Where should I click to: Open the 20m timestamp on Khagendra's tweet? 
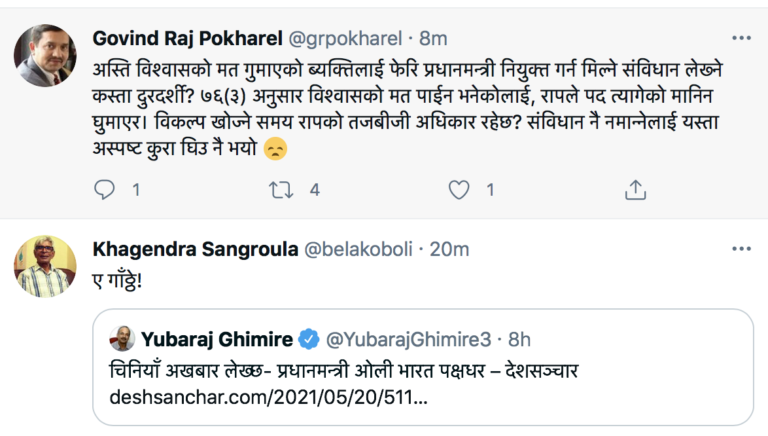(450, 248)
